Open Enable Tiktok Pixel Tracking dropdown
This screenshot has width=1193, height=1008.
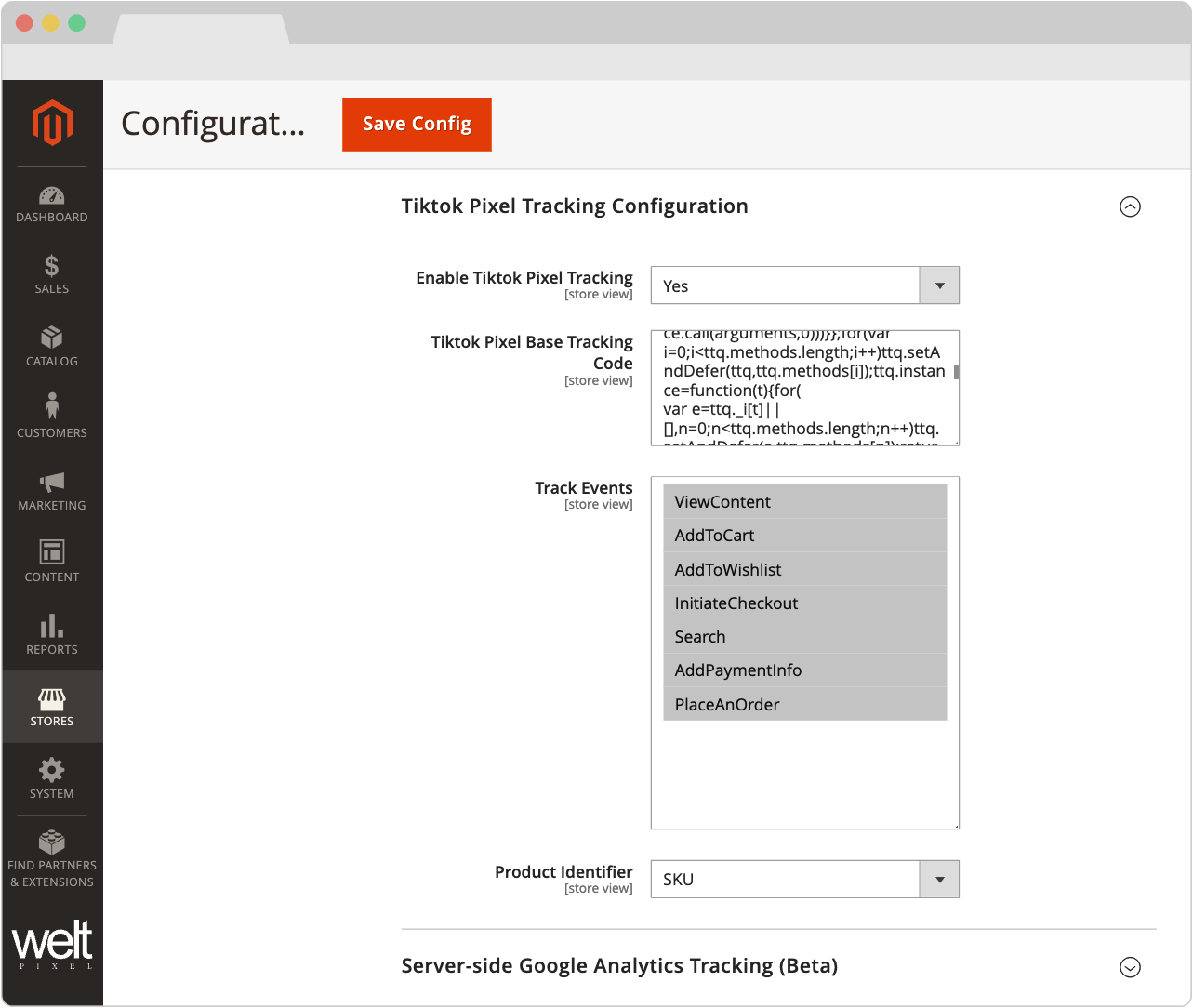pyautogui.click(x=804, y=285)
